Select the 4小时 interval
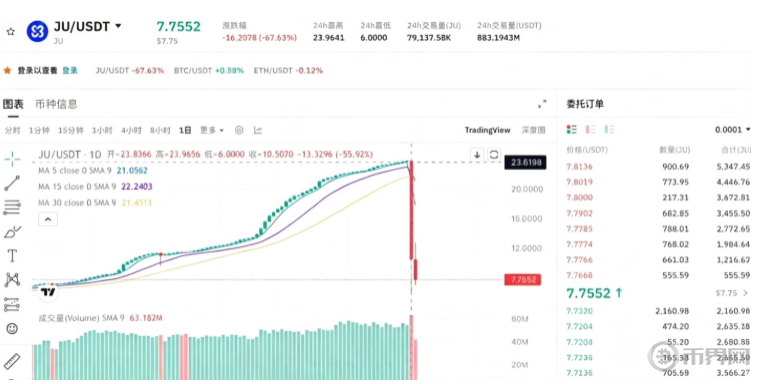 (x=131, y=130)
